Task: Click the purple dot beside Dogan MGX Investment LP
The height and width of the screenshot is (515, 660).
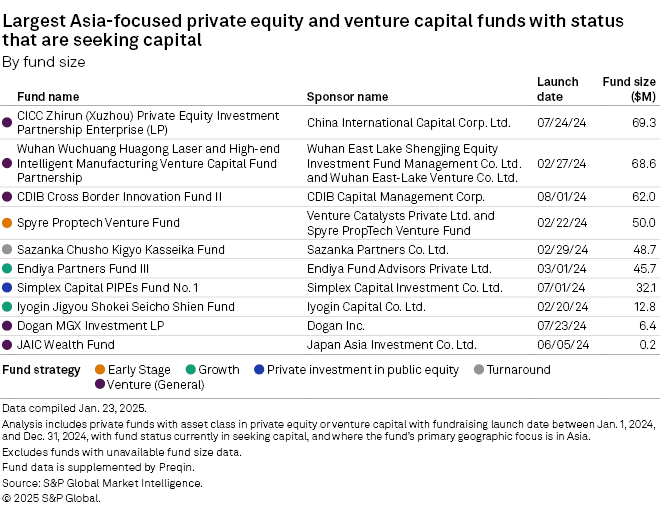Action: tap(8, 325)
